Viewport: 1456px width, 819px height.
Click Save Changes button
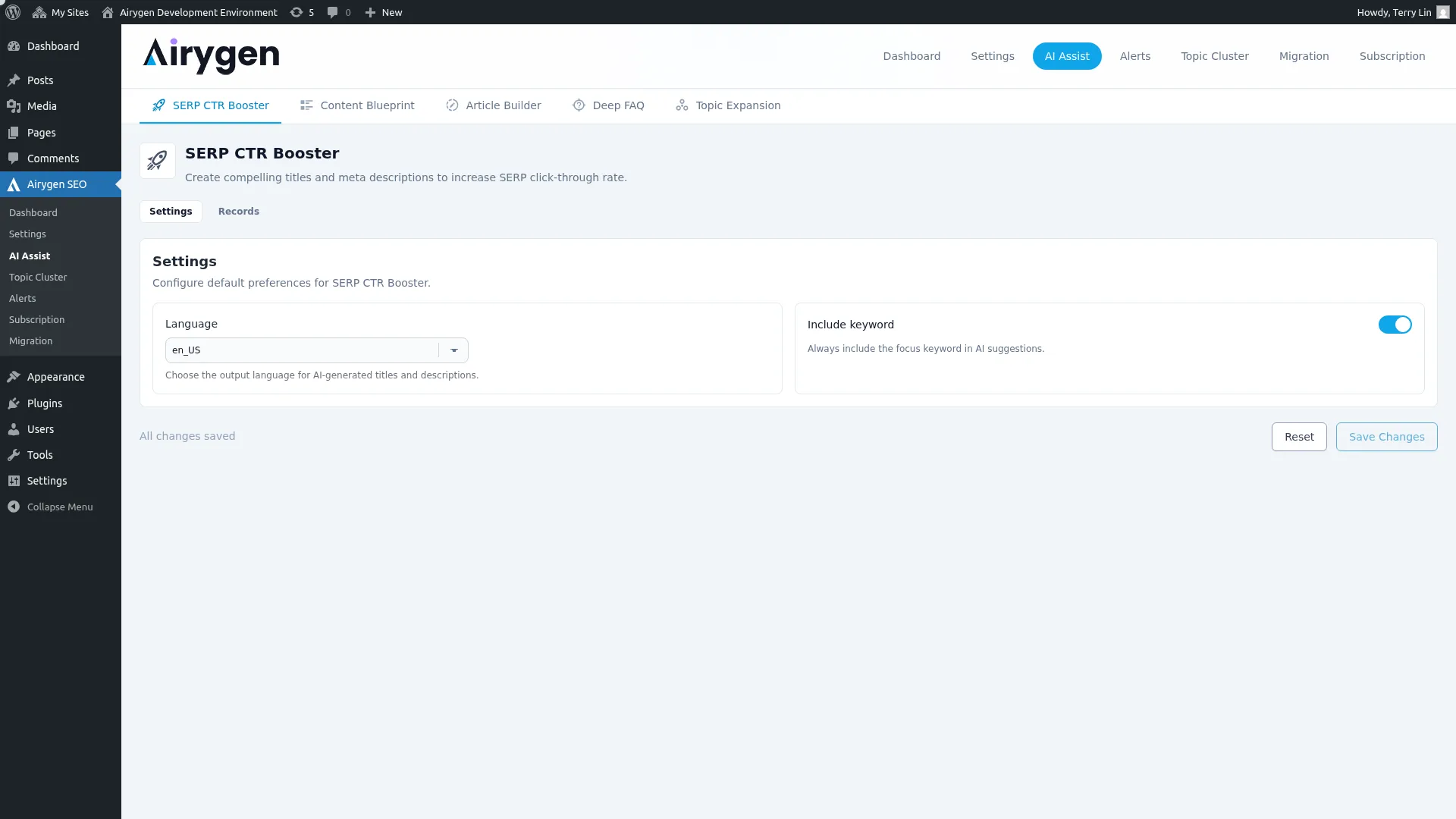click(x=1386, y=437)
